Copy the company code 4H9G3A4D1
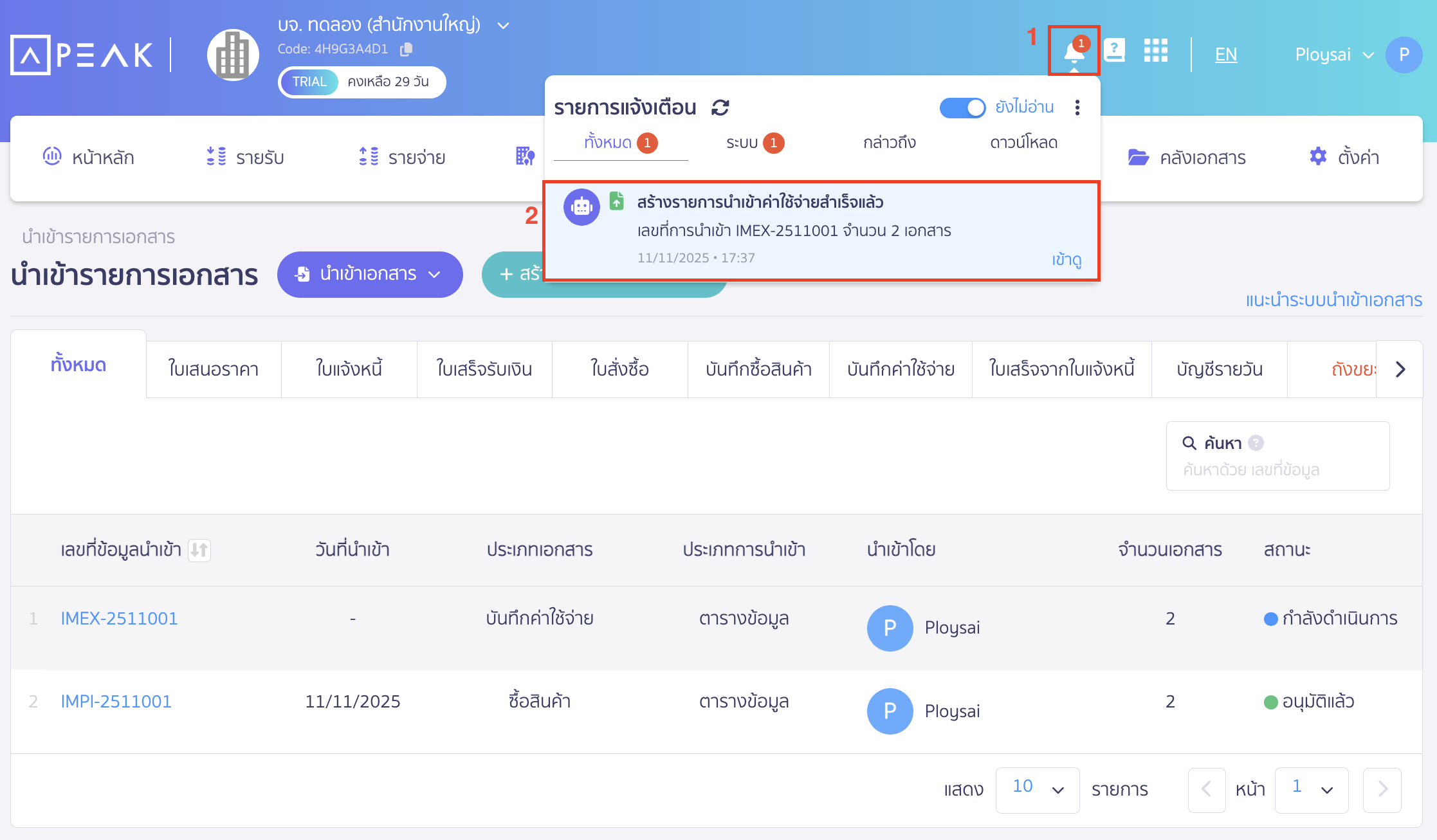Viewport: 1437px width, 840px height. pyautogui.click(x=406, y=50)
